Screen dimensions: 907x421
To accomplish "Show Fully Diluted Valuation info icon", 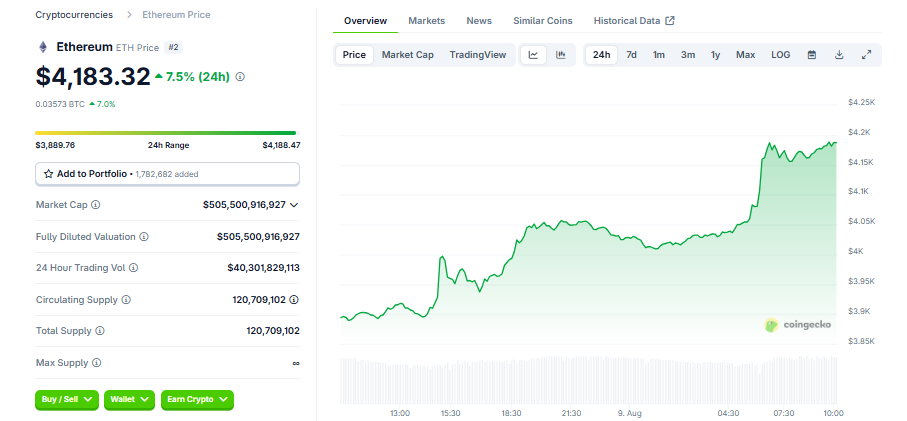I will click(x=144, y=237).
